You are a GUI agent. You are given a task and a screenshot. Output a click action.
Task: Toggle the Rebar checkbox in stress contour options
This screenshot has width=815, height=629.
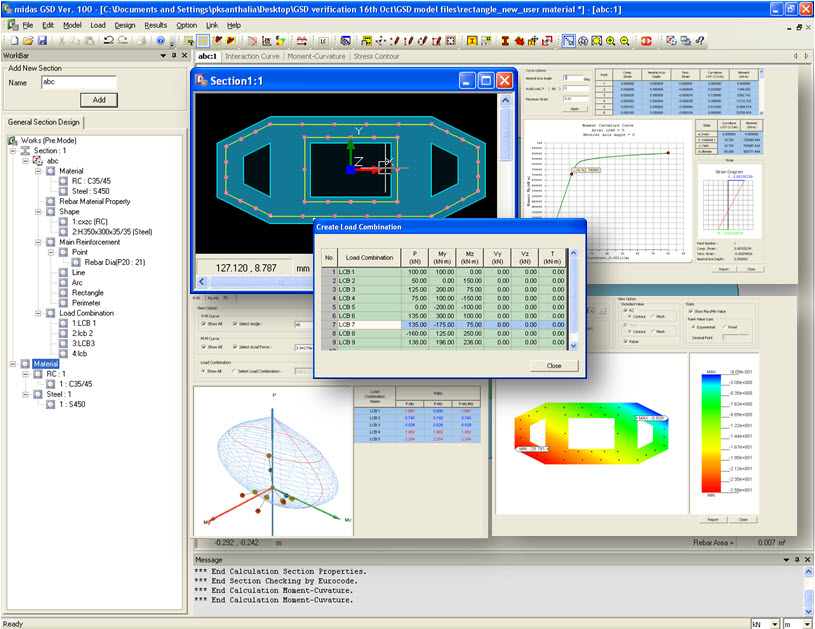626,342
